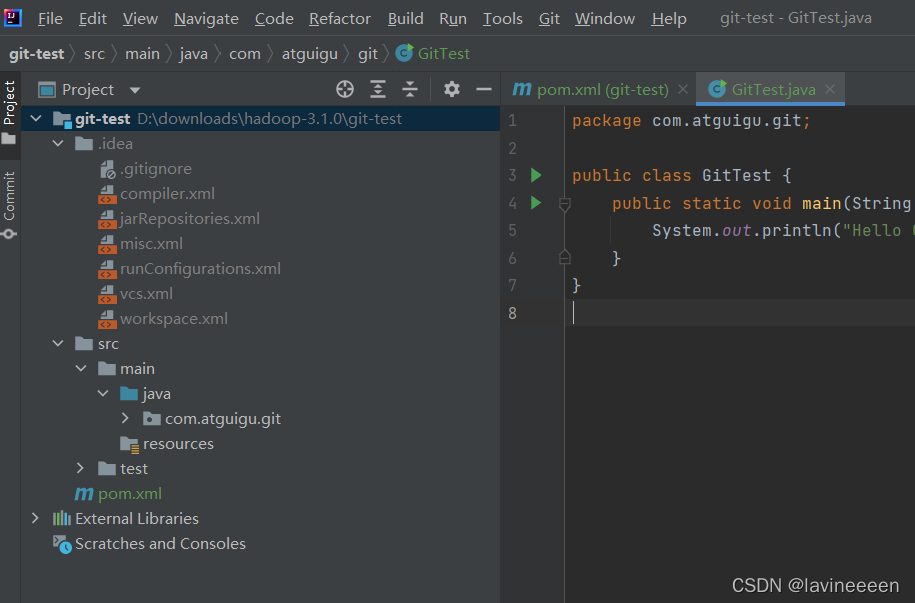This screenshot has height=603, width=915.
Task: Open the View menu
Action: [x=140, y=19]
